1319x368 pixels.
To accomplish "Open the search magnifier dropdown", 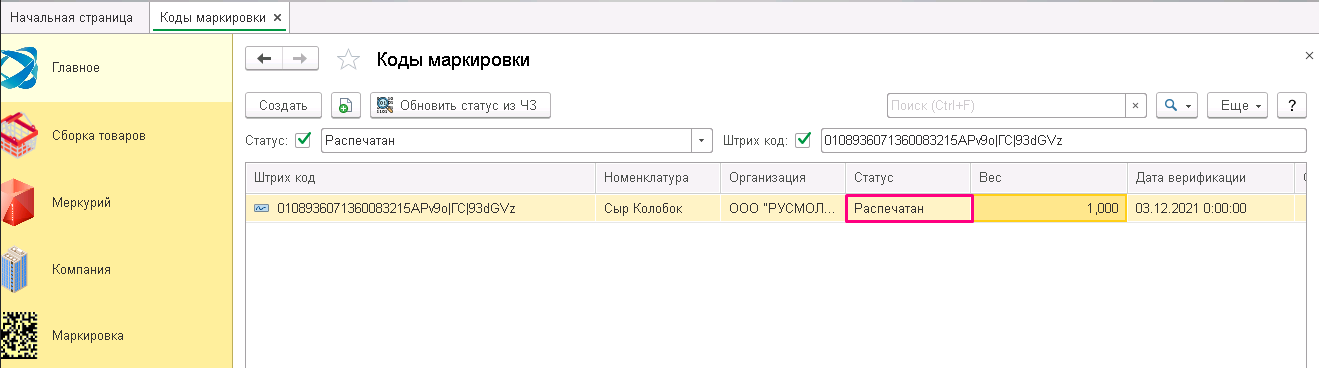I will [x=1177, y=105].
